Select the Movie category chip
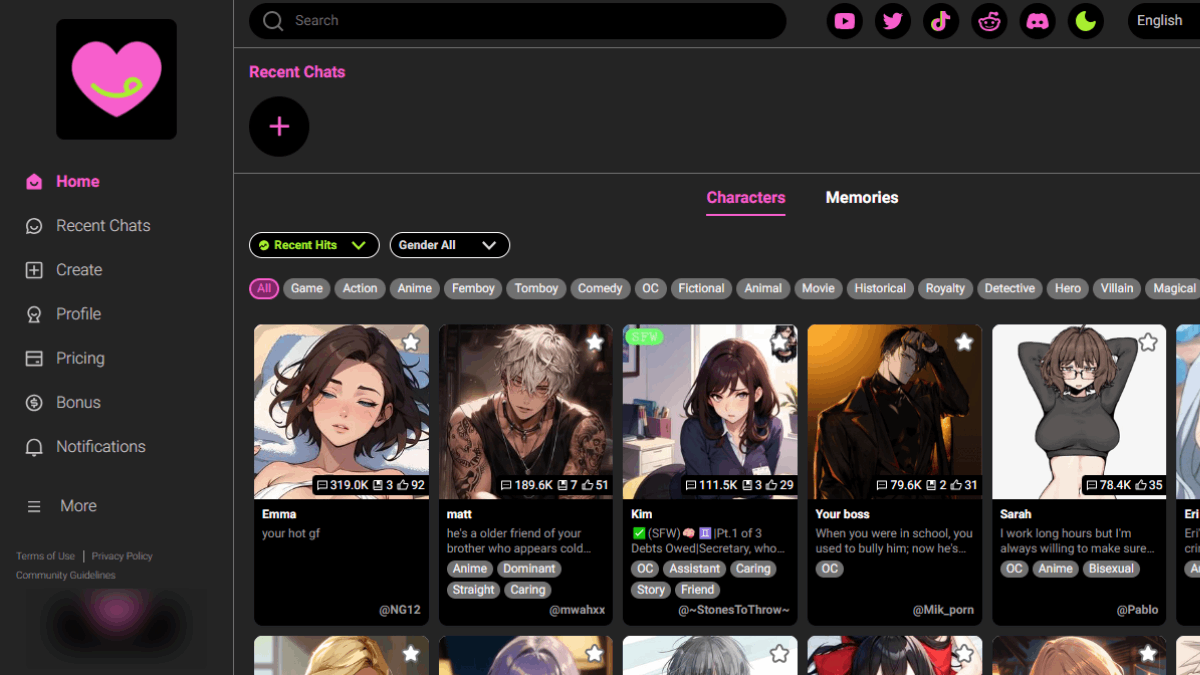Viewport: 1200px width, 675px height. (818, 288)
